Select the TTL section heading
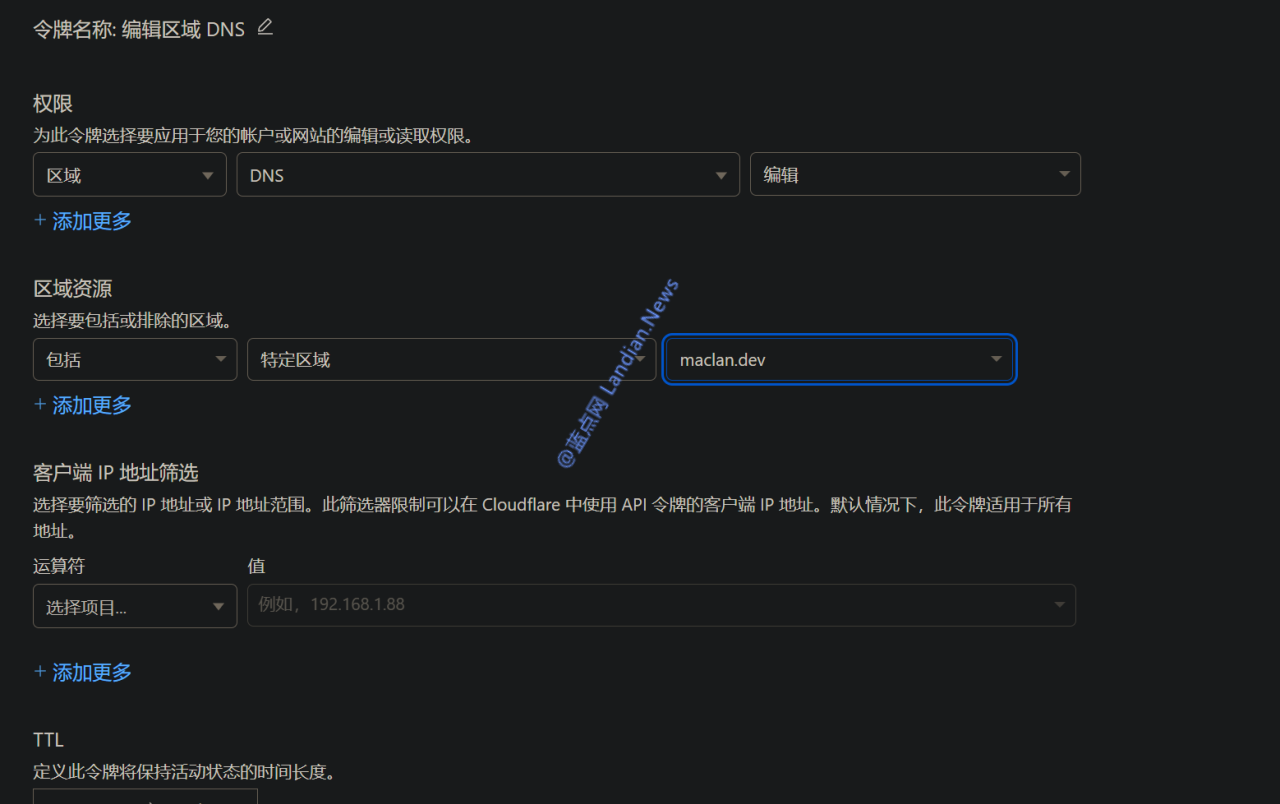 [x=48, y=740]
